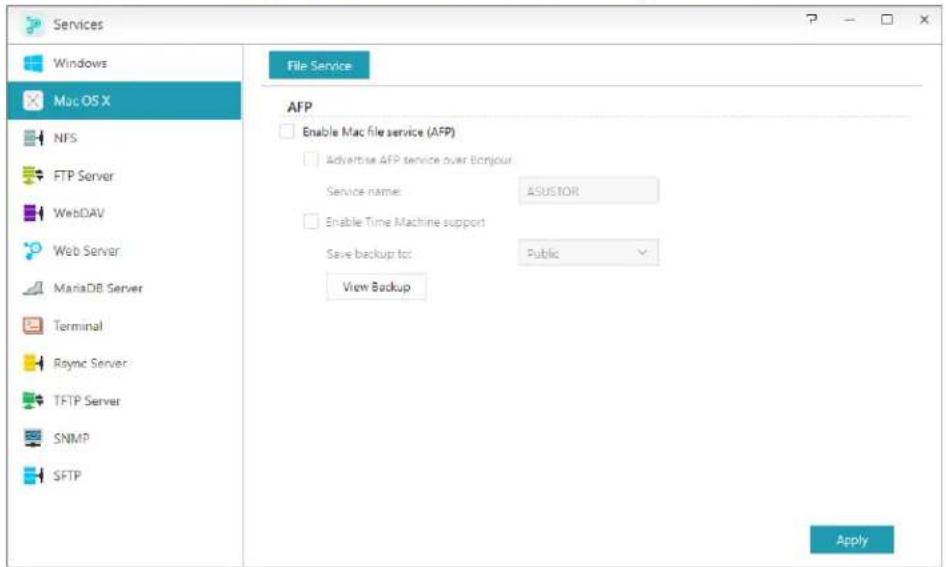Minimize the Services window

tap(849, 20)
